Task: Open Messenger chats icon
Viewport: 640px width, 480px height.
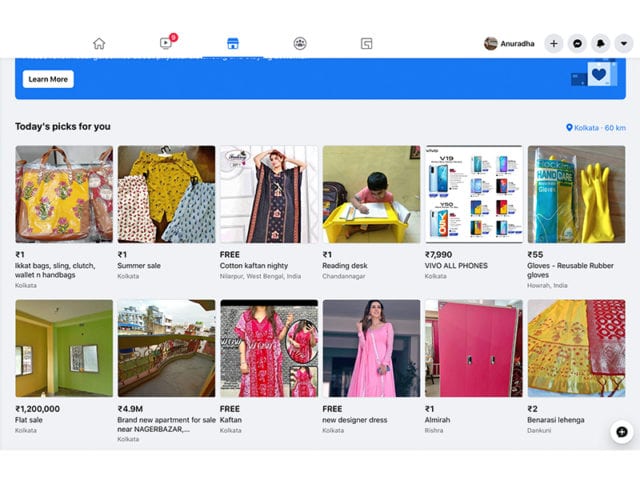Action: [x=578, y=43]
